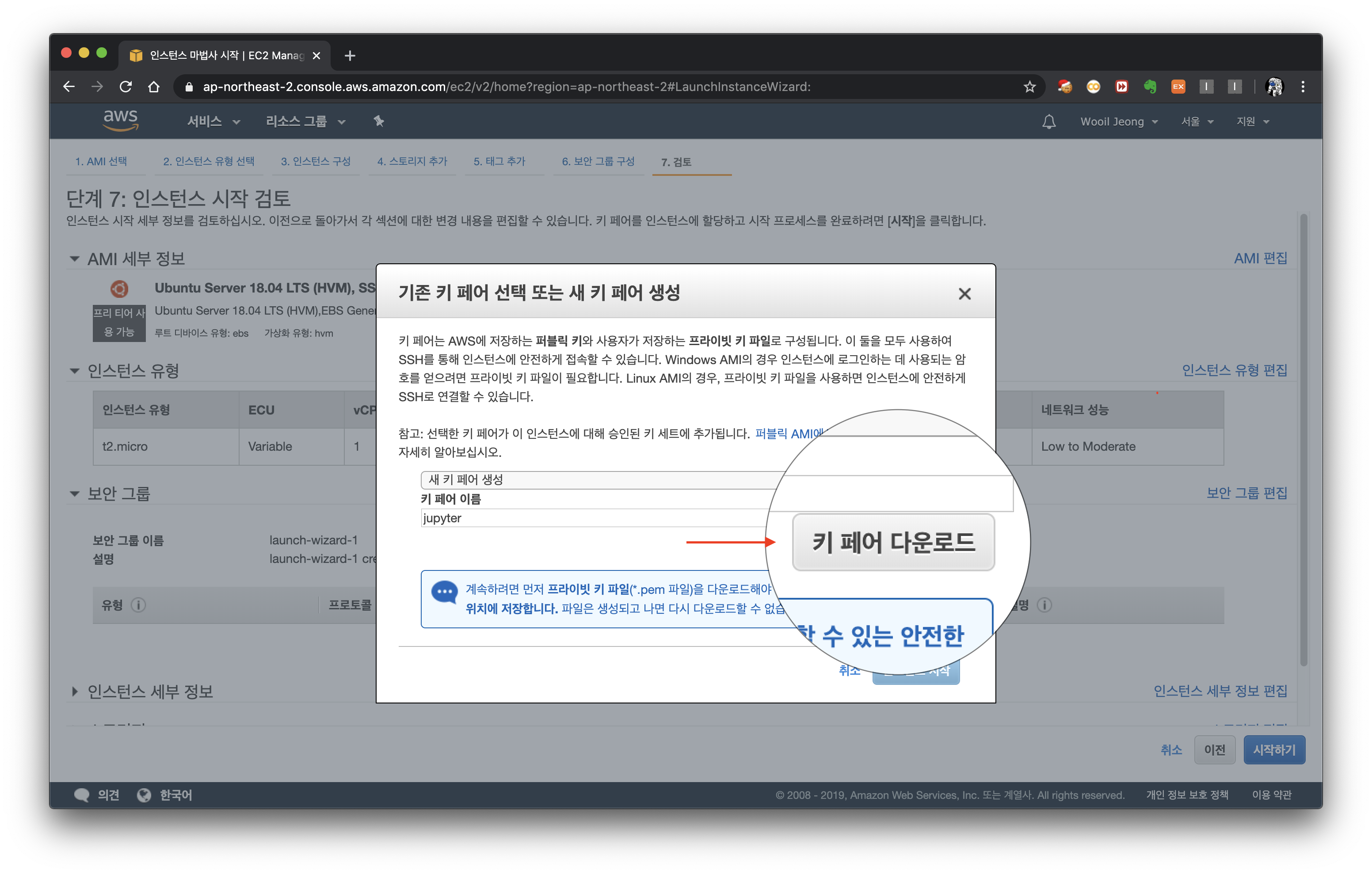Click the speech bubble icon in blue notice
1372x874 pixels.
coord(444,593)
